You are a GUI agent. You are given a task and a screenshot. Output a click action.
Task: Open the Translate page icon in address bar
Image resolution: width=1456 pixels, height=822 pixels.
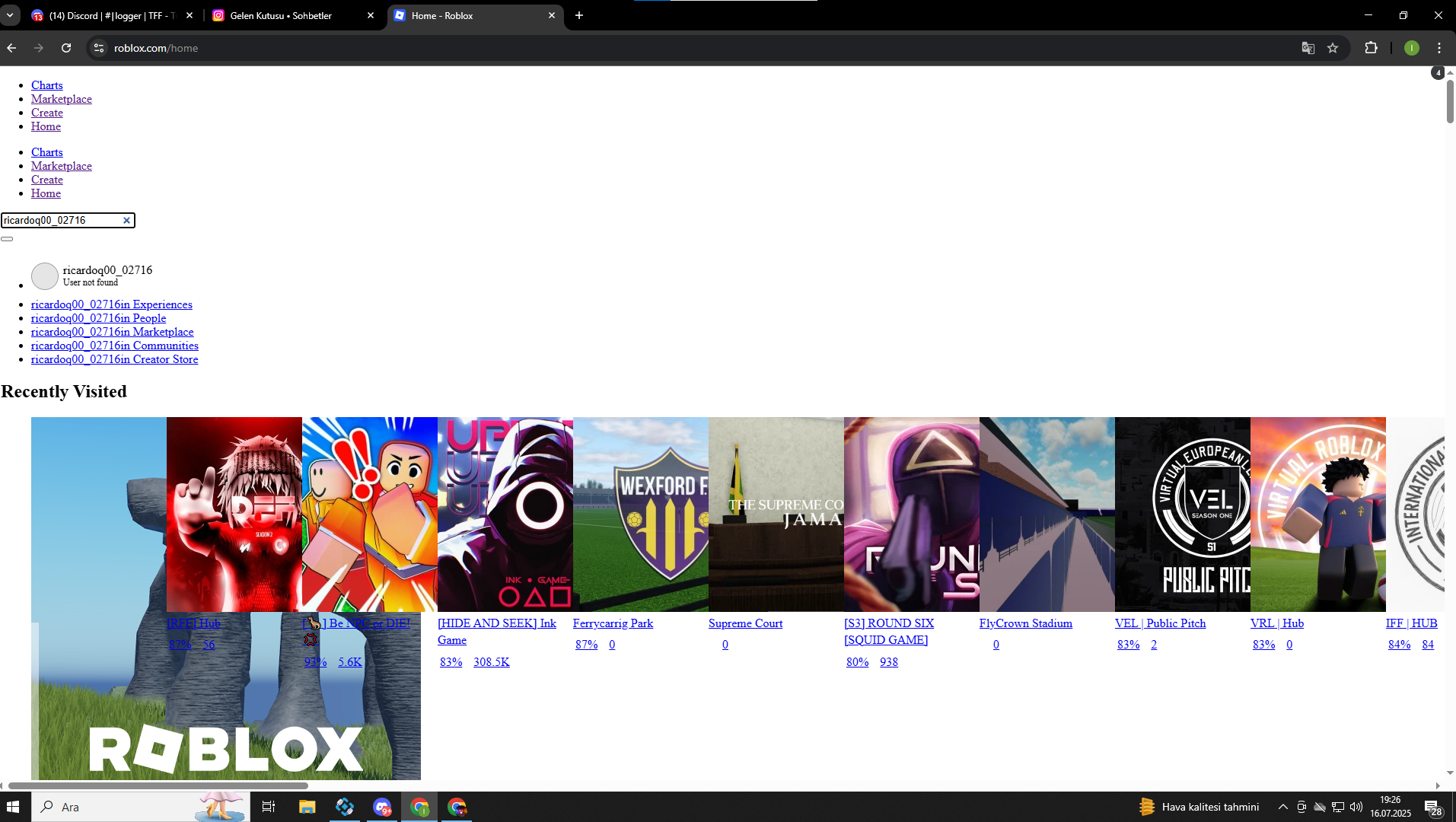pos(1308,47)
